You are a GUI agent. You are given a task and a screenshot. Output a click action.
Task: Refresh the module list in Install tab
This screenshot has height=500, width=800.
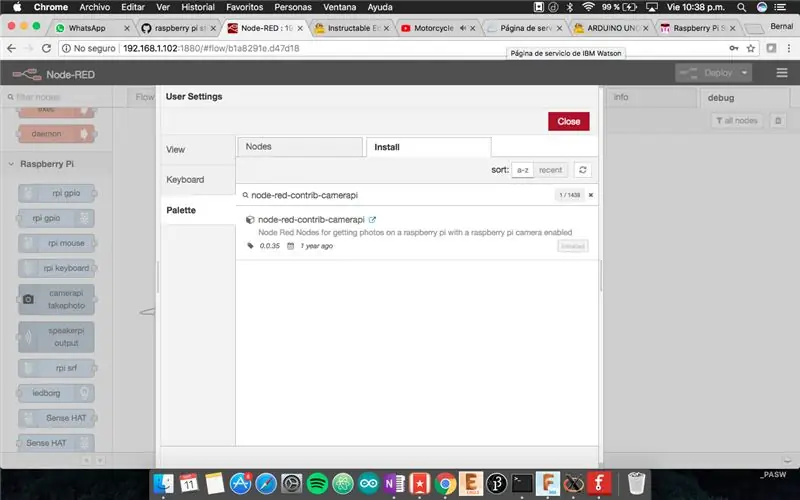583,170
